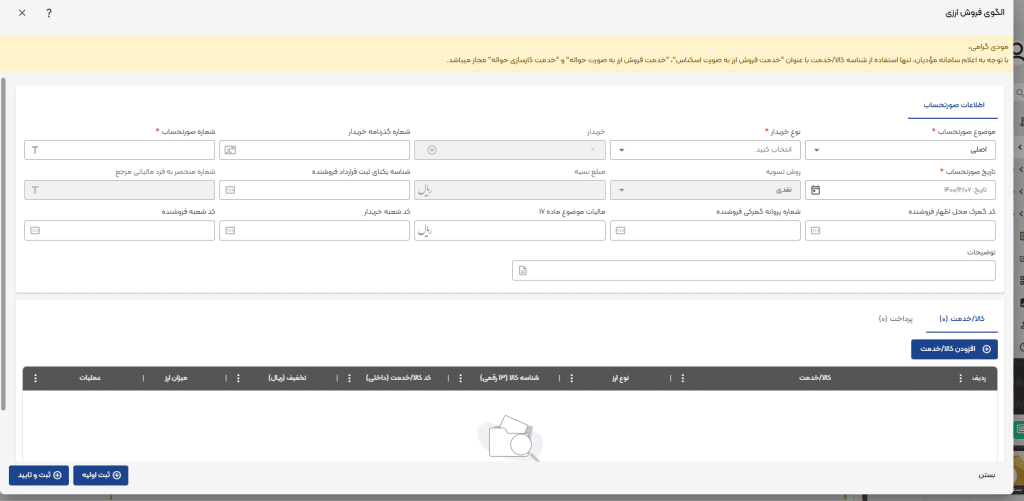The width and height of the screenshot is (1024, 501).
Task: Expand the روش تسویه dropdown
Action: pyautogui.click(x=707, y=189)
